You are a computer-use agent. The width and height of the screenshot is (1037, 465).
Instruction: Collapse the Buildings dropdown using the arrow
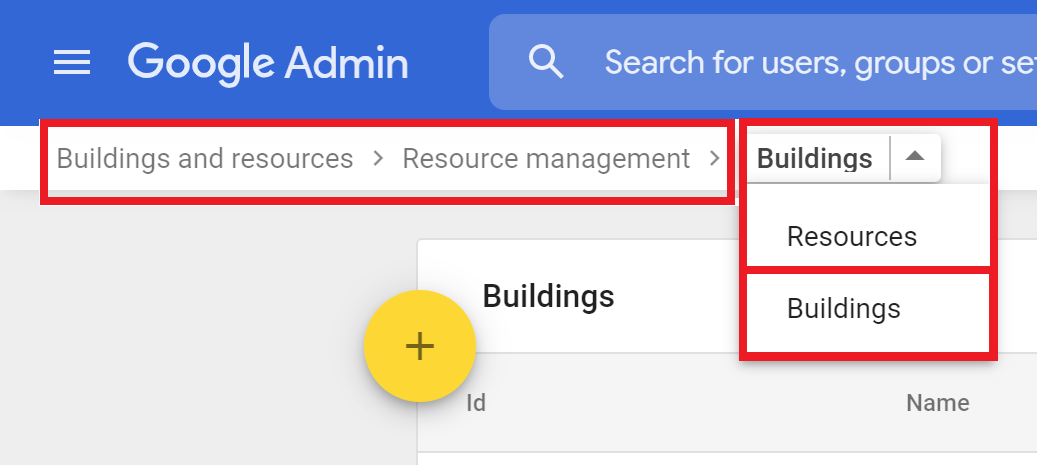[915, 158]
